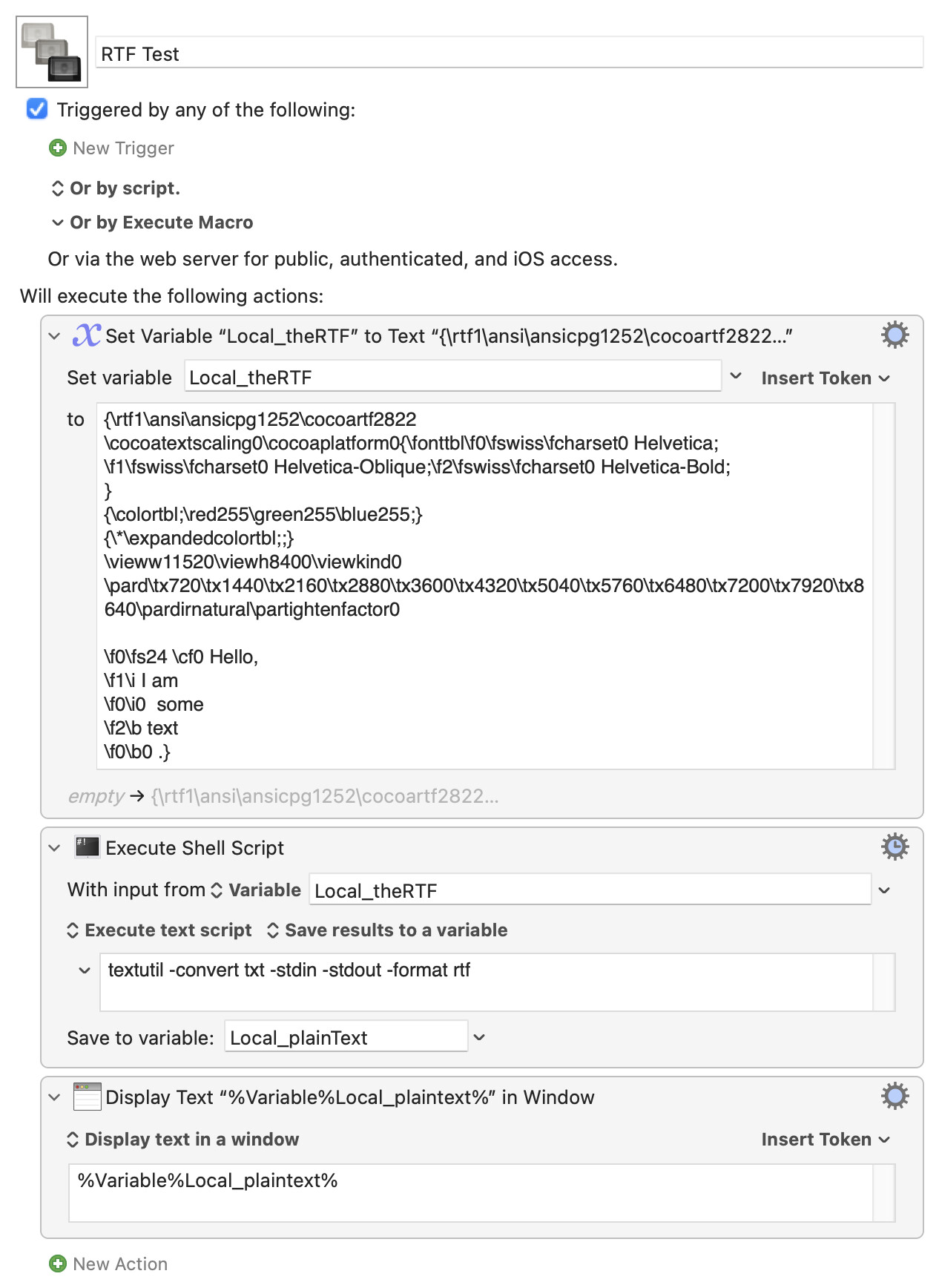The width and height of the screenshot is (939, 1288).
Task: Expand the 'Or by Execute Macro' section
Action: [x=58, y=223]
